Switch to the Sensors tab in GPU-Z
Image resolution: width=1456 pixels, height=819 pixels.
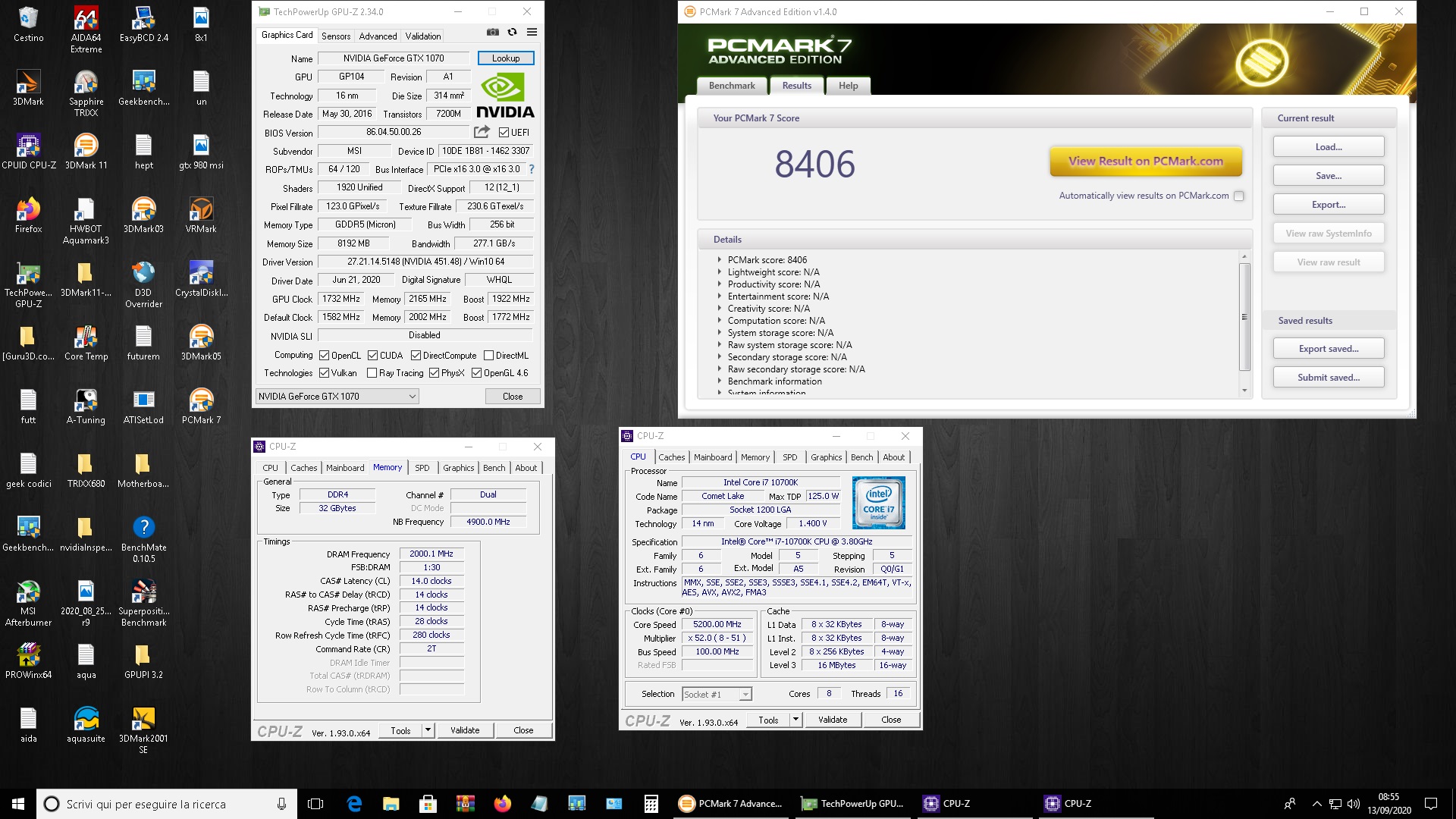click(336, 36)
